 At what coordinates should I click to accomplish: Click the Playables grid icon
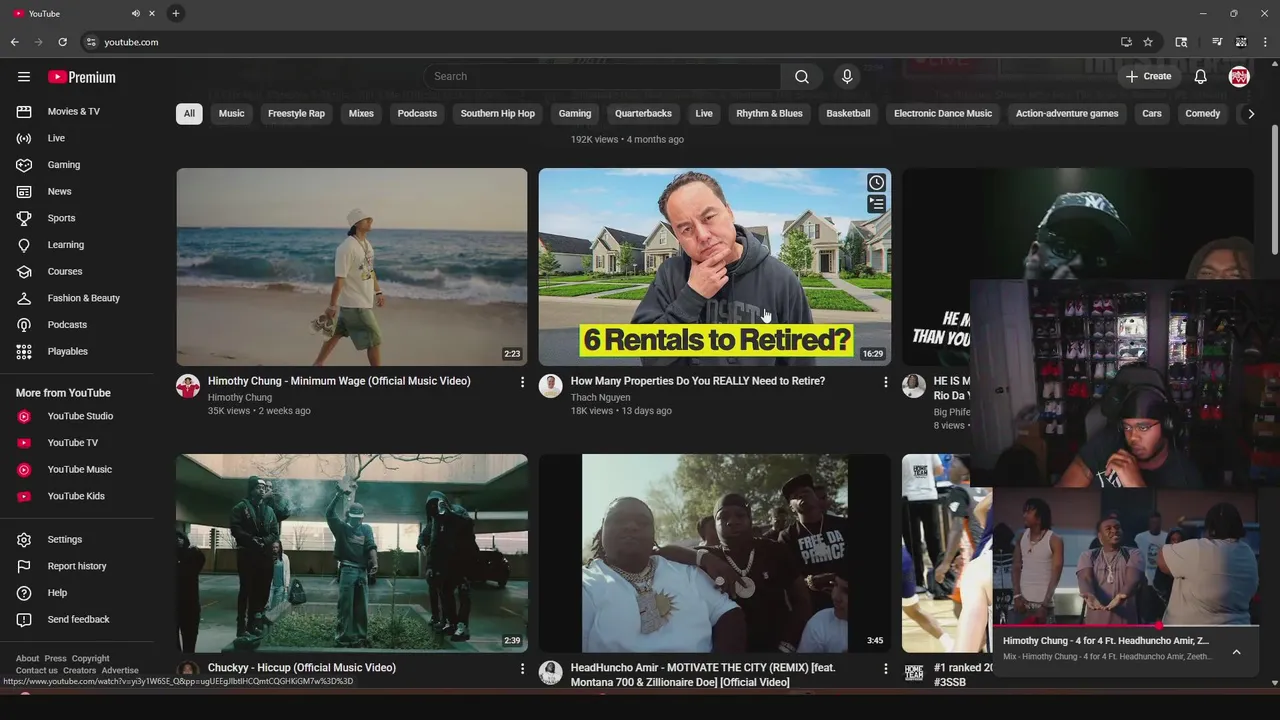pyautogui.click(x=24, y=352)
